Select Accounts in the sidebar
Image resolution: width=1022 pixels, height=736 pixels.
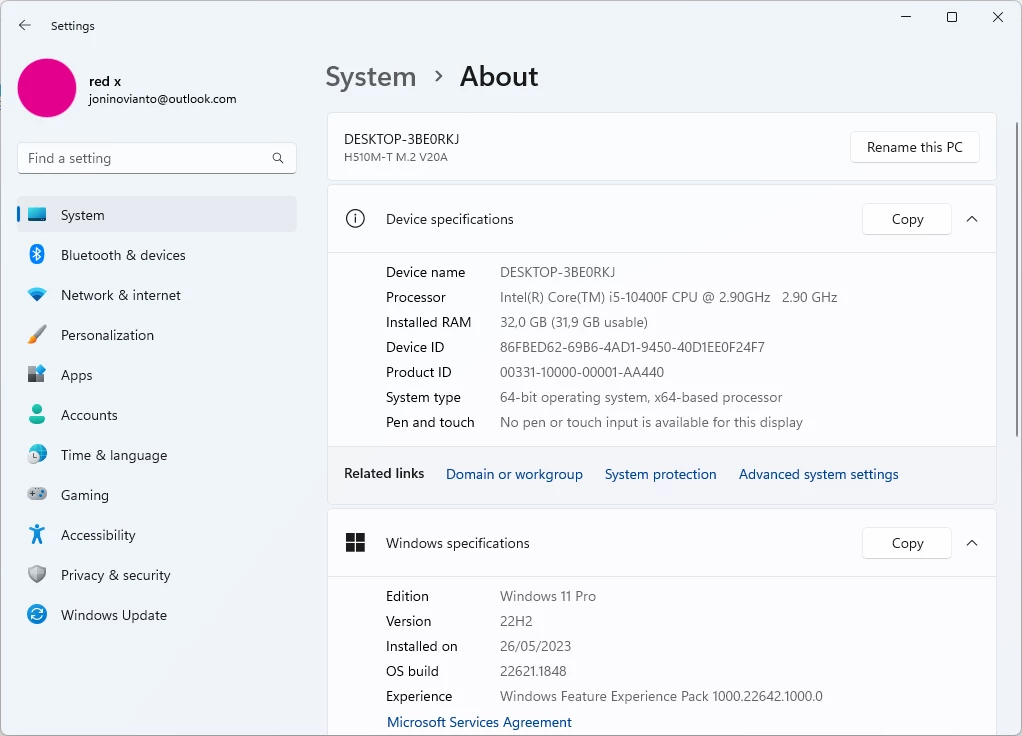(x=156, y=415)
